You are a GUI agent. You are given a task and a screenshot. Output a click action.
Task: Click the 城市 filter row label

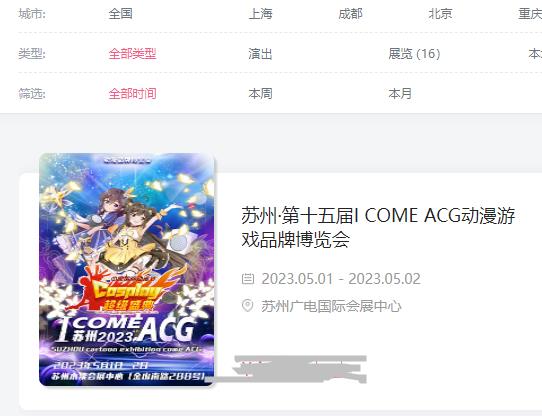32,14
